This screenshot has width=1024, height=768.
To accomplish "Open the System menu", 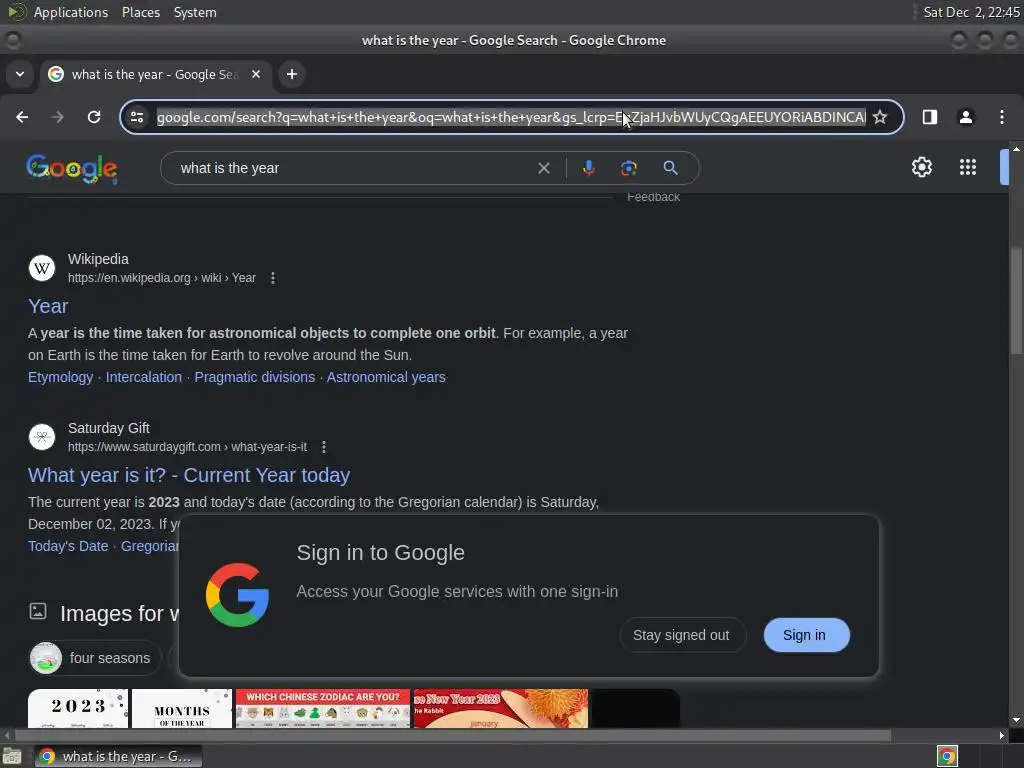I will tap(195, 12).
